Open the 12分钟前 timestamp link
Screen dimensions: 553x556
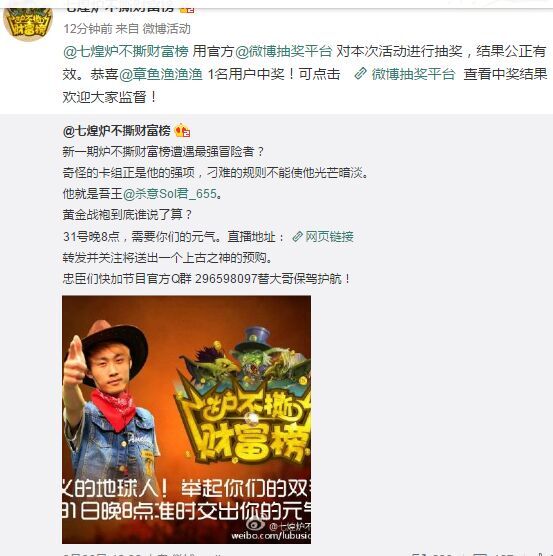(88, 29)
